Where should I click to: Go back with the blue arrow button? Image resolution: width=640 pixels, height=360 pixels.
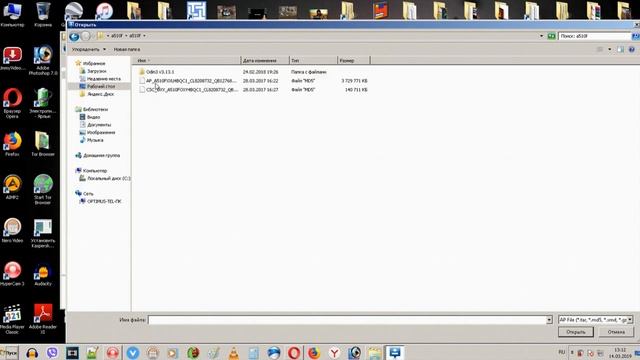pyautogui.click(x=74, y=37)
